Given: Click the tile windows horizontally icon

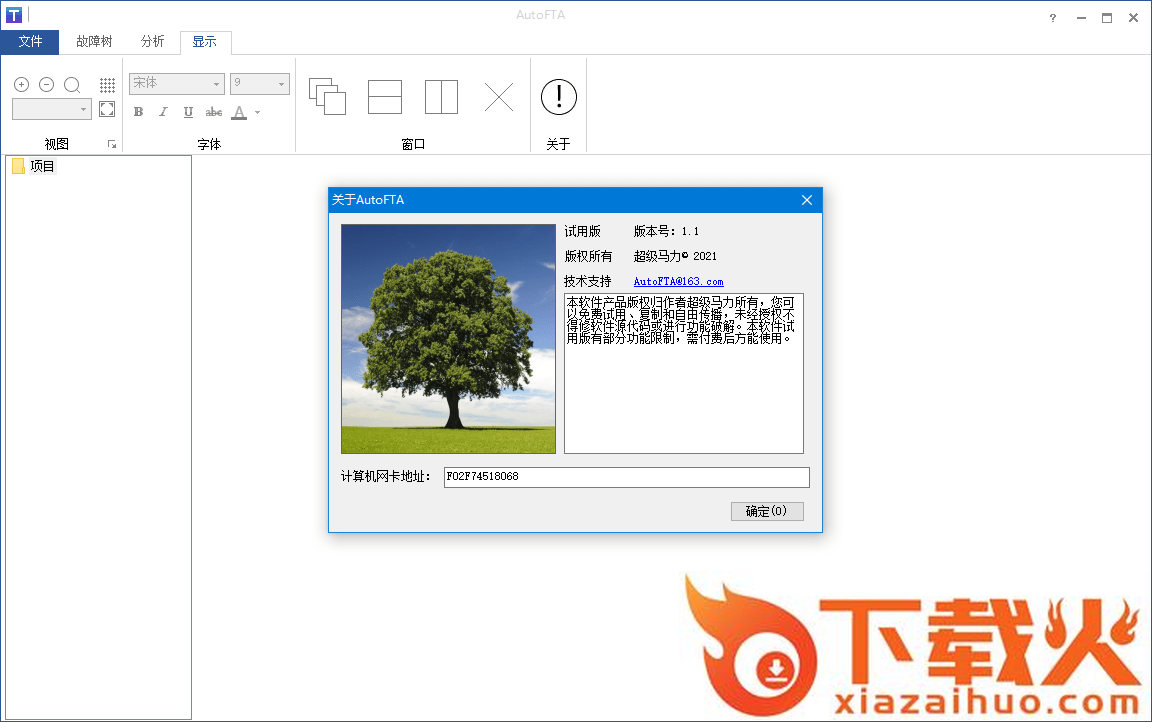Looking at the screenshot, I should tap(385, 97).
